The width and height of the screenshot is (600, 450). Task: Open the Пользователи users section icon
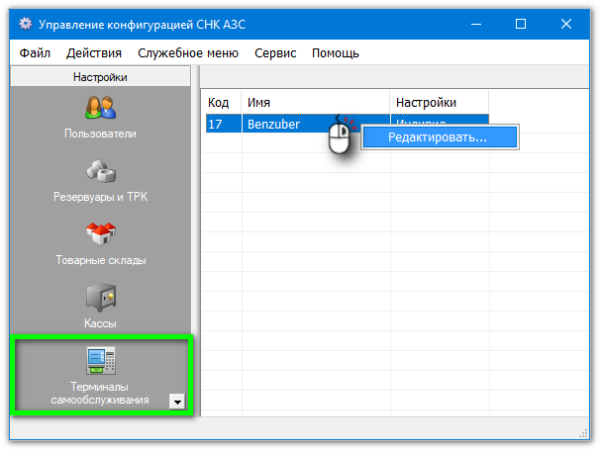100,108
